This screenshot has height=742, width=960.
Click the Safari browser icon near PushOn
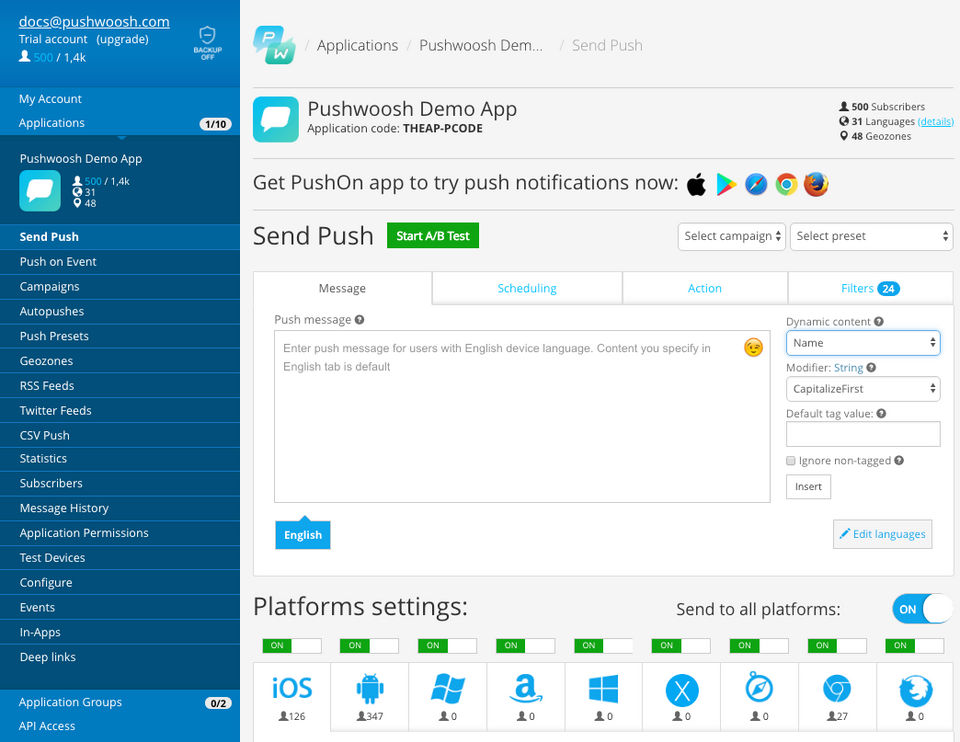pos(756,184)
